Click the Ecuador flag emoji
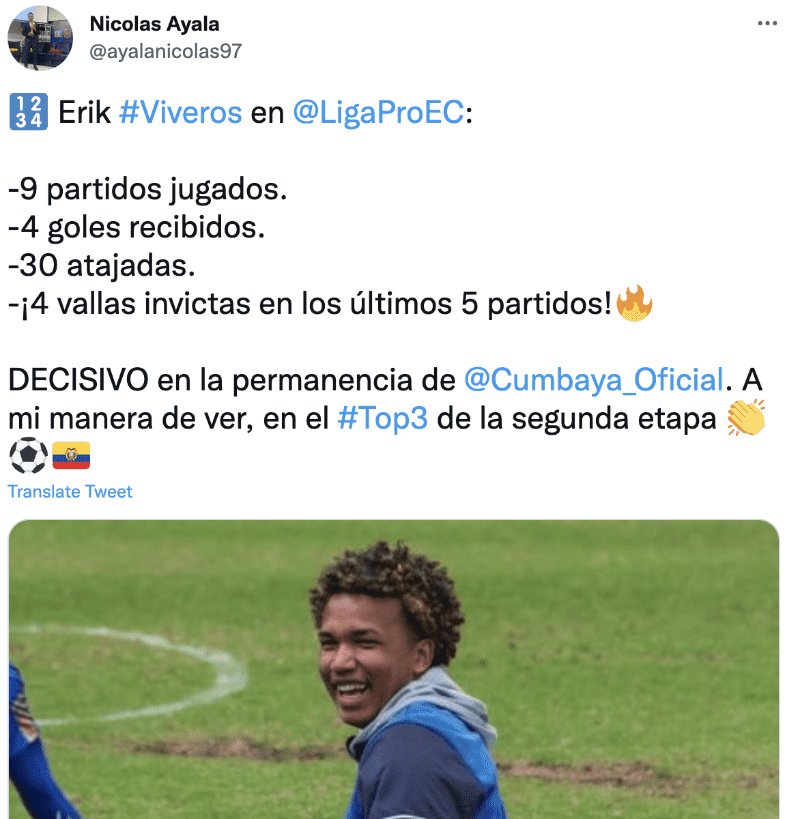 pos(71,455)
